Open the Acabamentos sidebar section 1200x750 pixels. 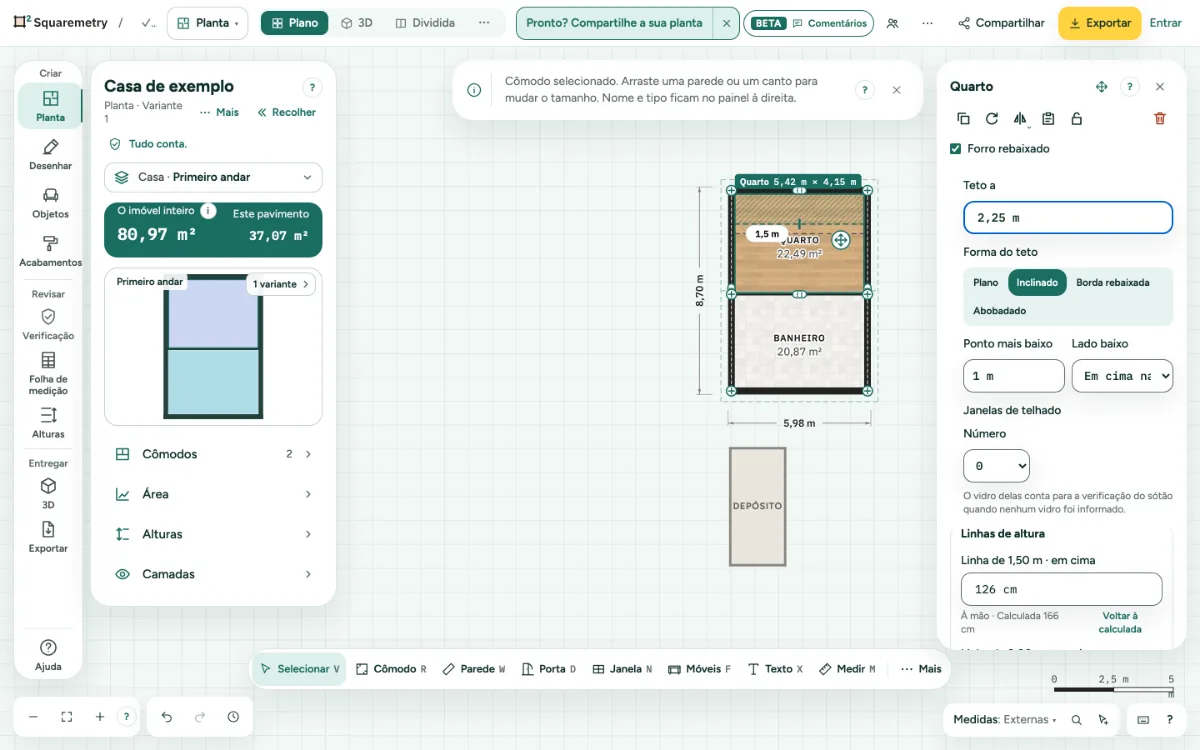(50, 250)
